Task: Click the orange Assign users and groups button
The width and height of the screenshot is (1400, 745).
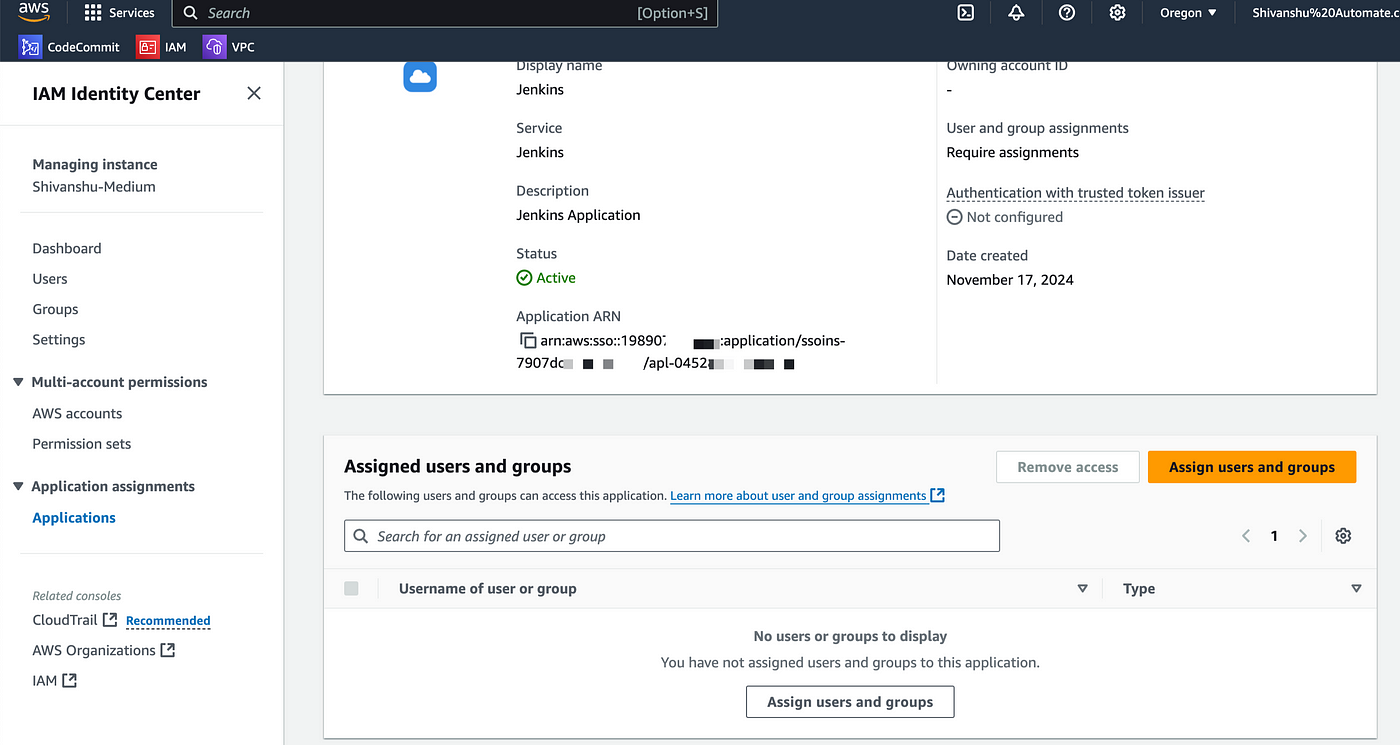Action: click(1252, 467)
